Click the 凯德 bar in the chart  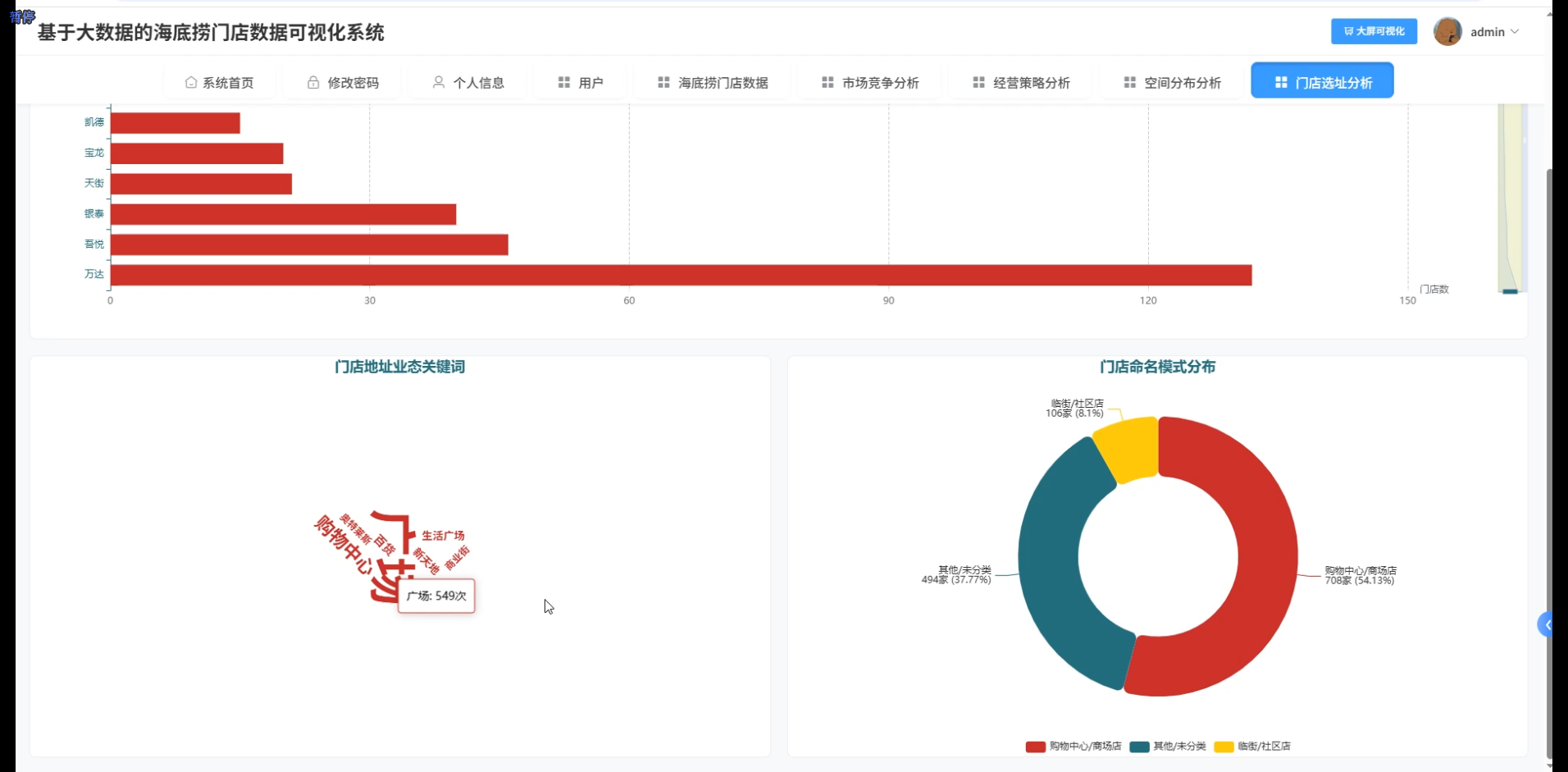pyautogui.click(x=175, y=123)
